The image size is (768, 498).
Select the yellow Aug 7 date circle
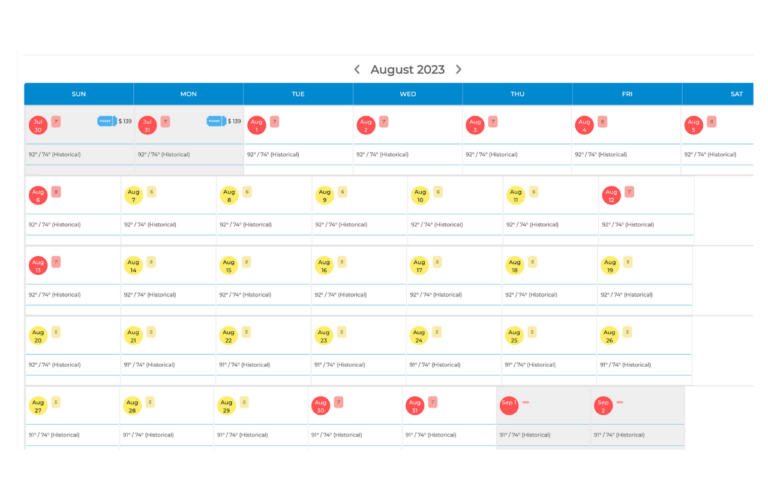tap(134, 195)
